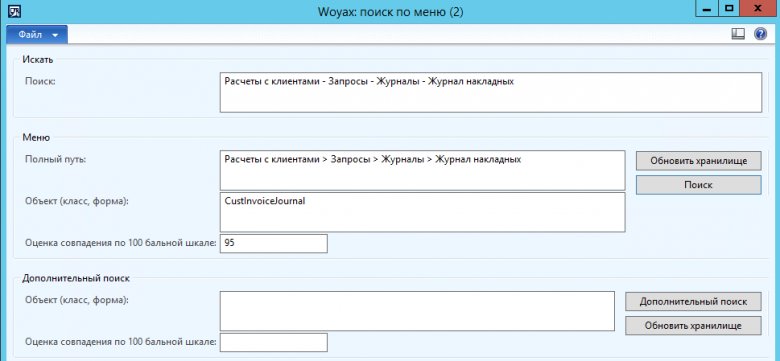Open the Файл menu
780x361 pixels.
pos(36,35)
